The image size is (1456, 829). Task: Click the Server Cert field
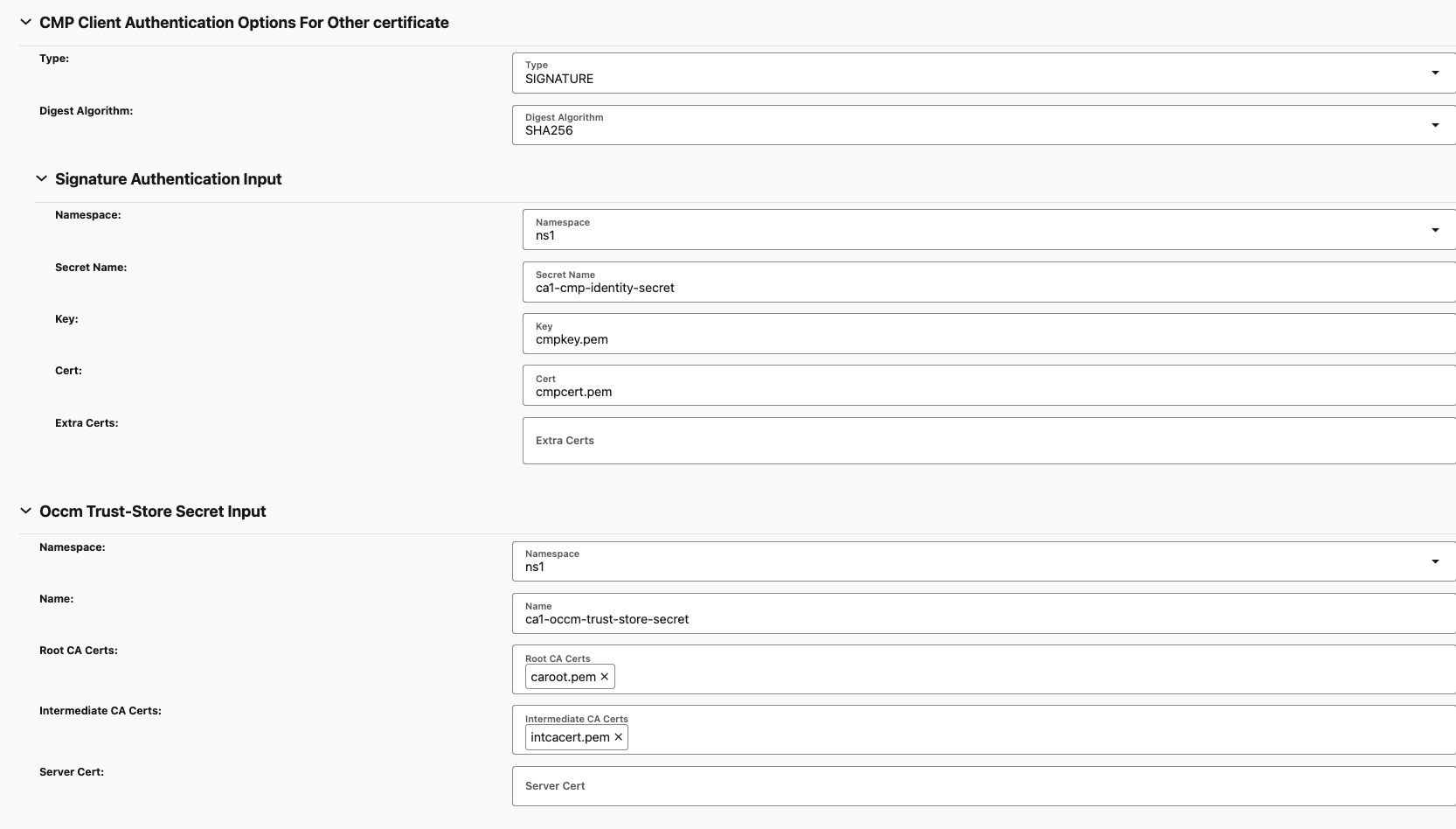click(x=874, y=786)
